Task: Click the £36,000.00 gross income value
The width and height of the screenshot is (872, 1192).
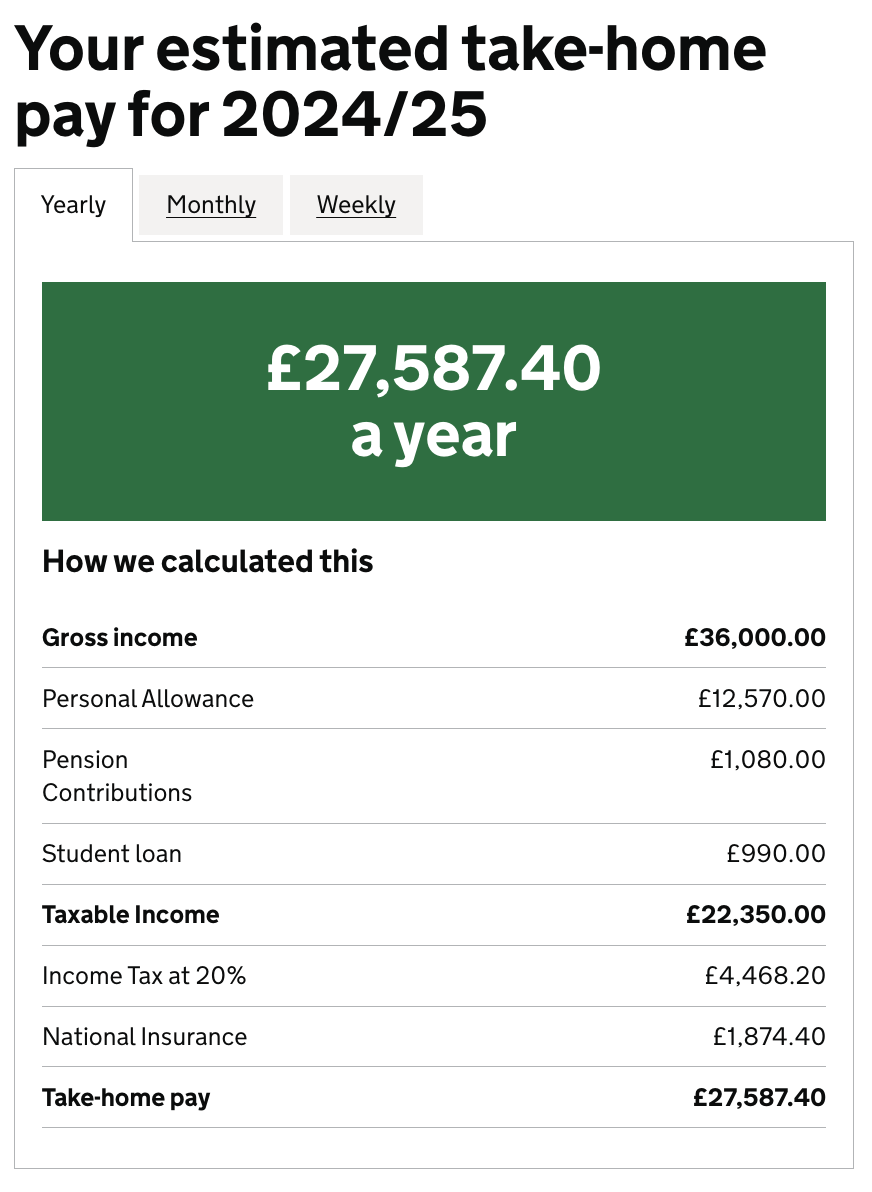Action: point(755,638)
